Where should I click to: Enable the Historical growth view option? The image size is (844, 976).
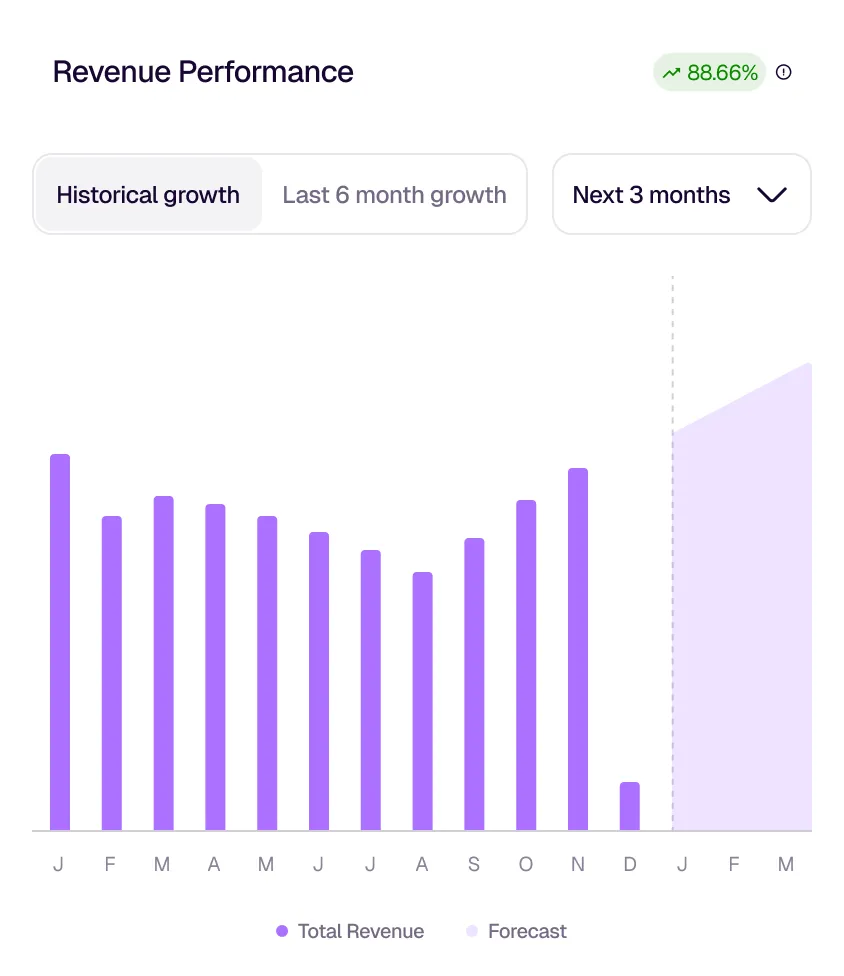click(x=148, y=194)
